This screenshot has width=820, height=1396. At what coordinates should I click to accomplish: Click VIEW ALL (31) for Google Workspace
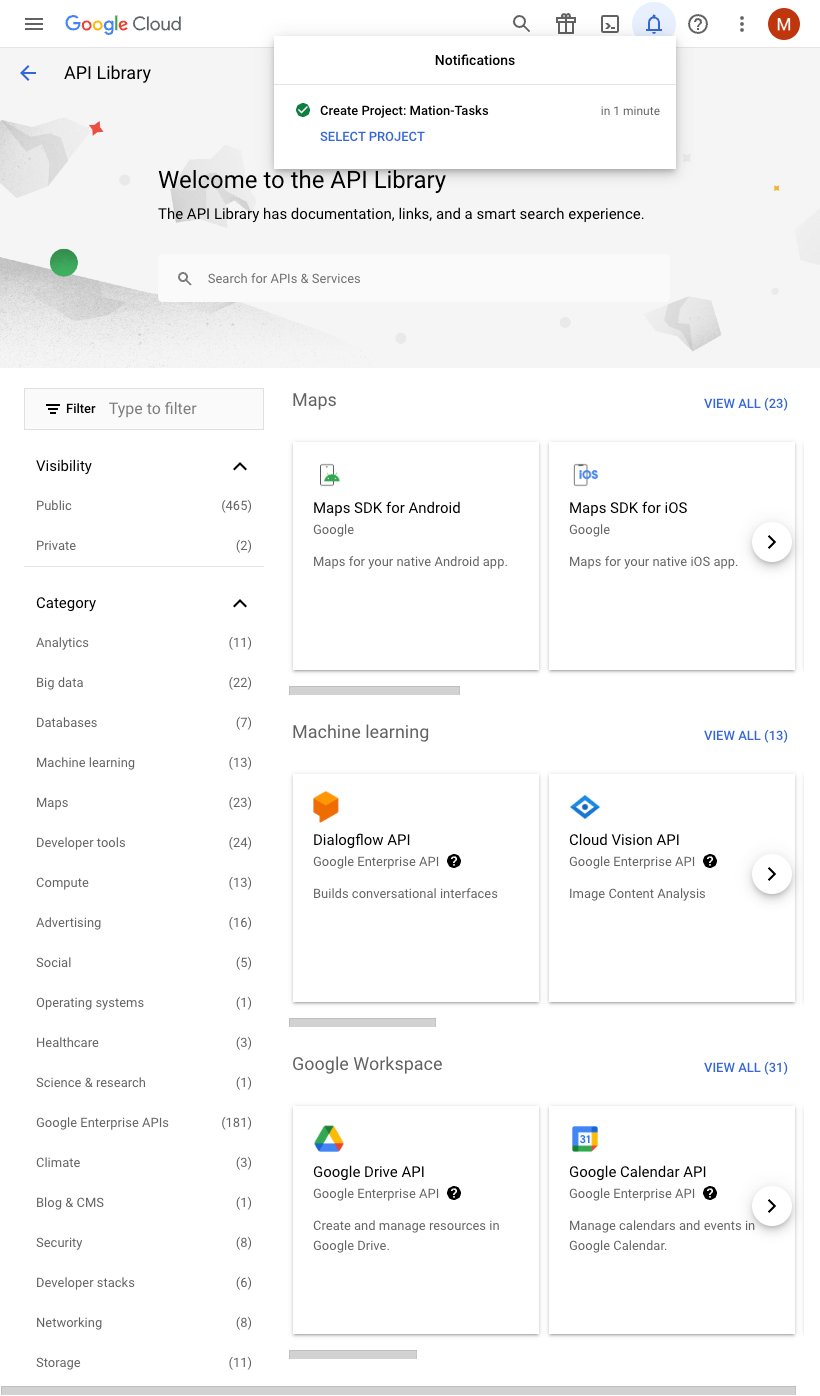(746, 1068)
